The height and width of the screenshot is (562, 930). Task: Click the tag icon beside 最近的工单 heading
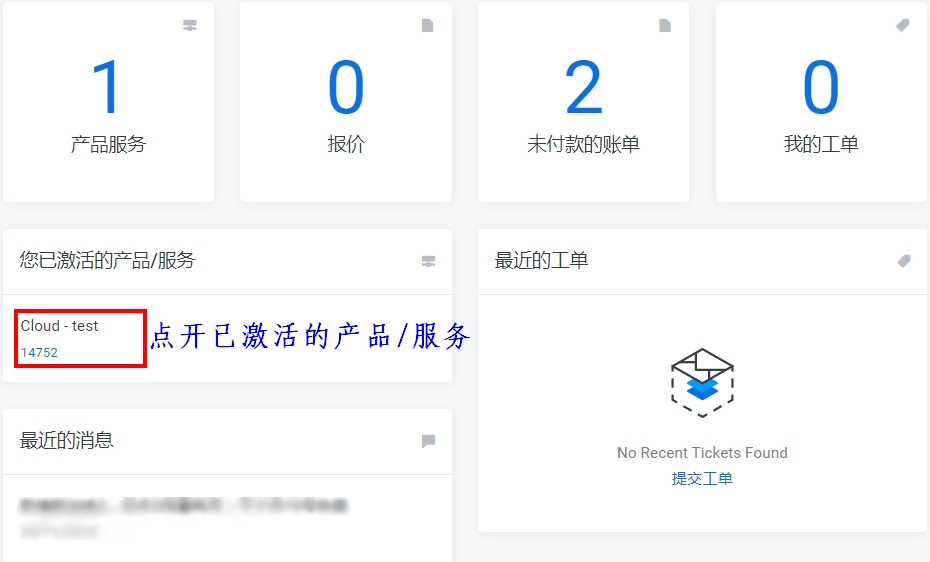pos(904,261)
